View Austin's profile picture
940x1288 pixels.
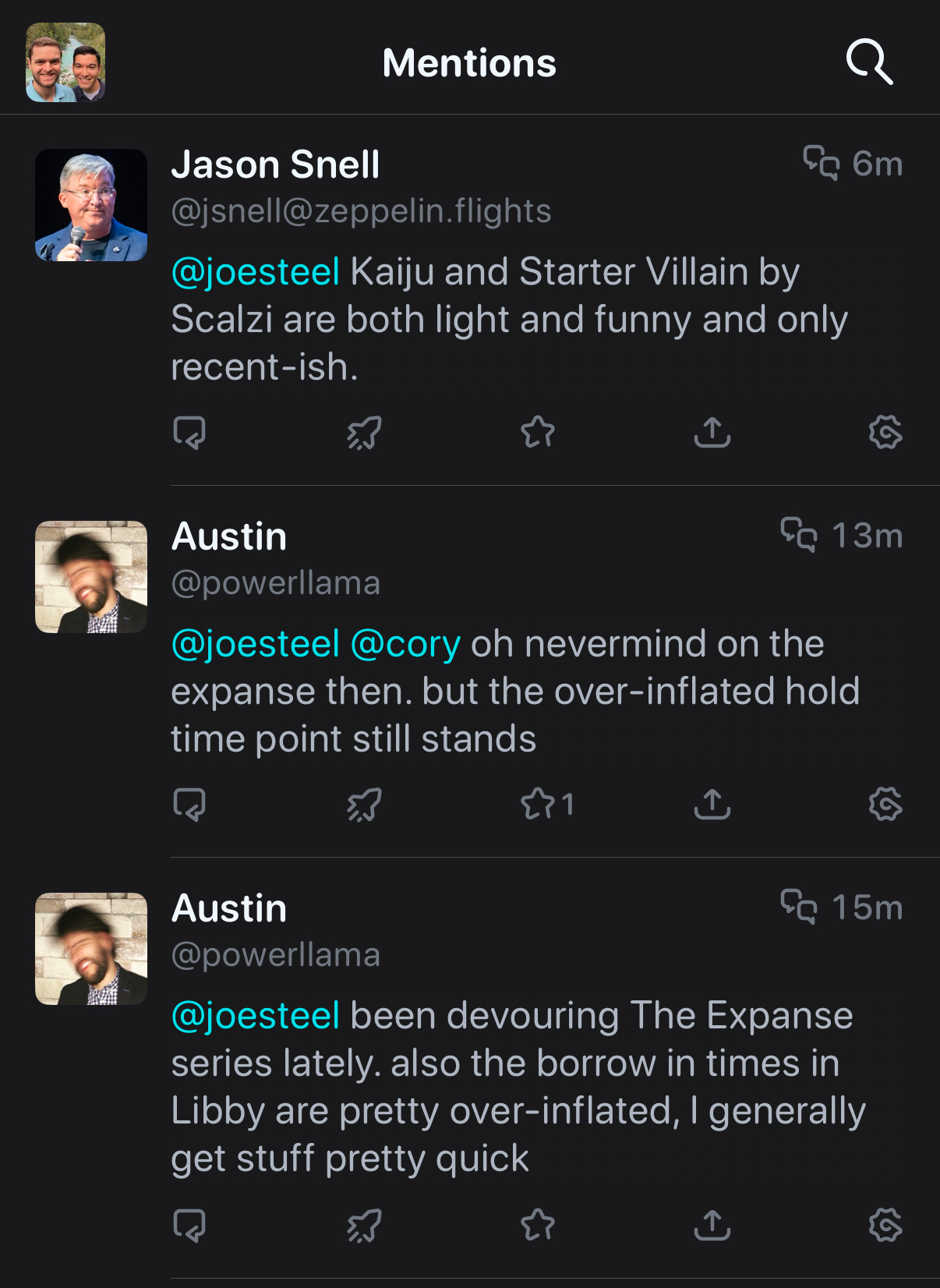[x=90, y=577]
